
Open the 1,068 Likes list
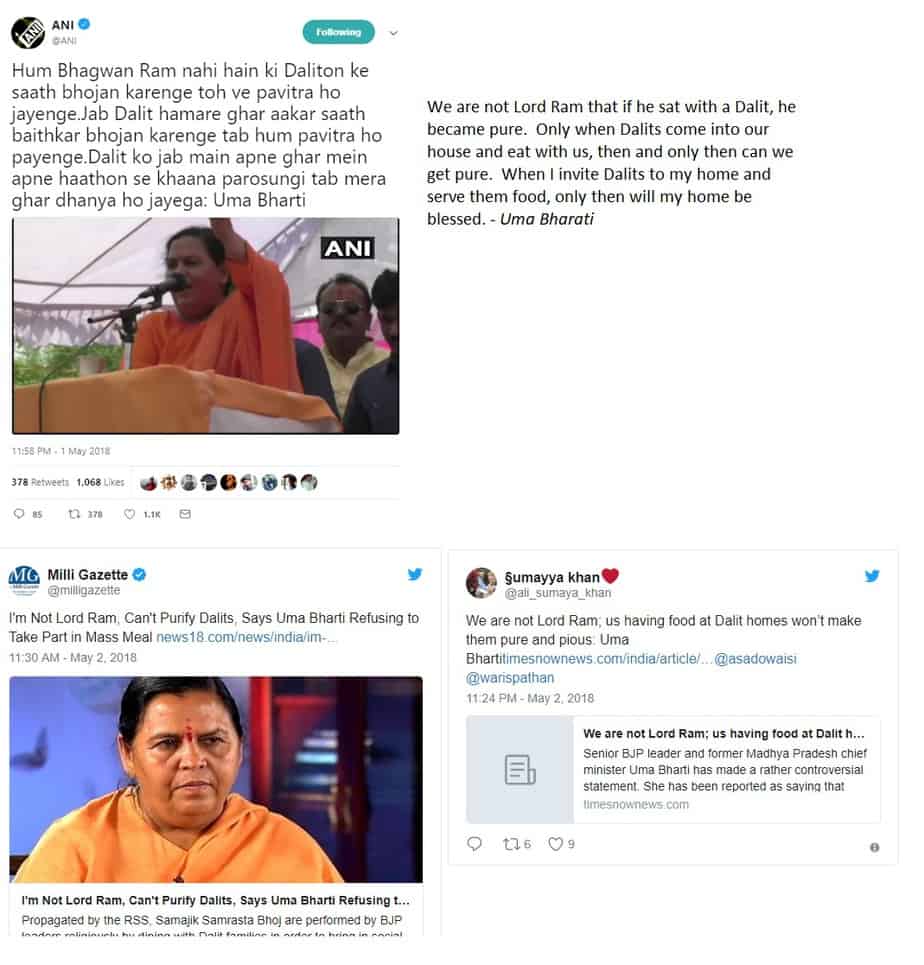100,482
